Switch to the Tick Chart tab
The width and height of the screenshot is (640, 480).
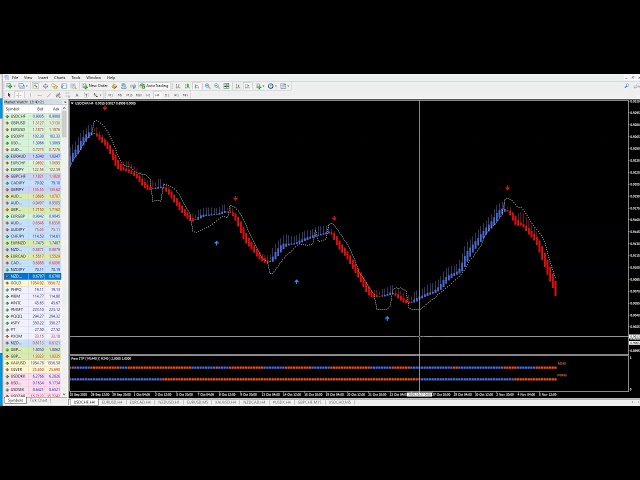[x=38, y=401]
